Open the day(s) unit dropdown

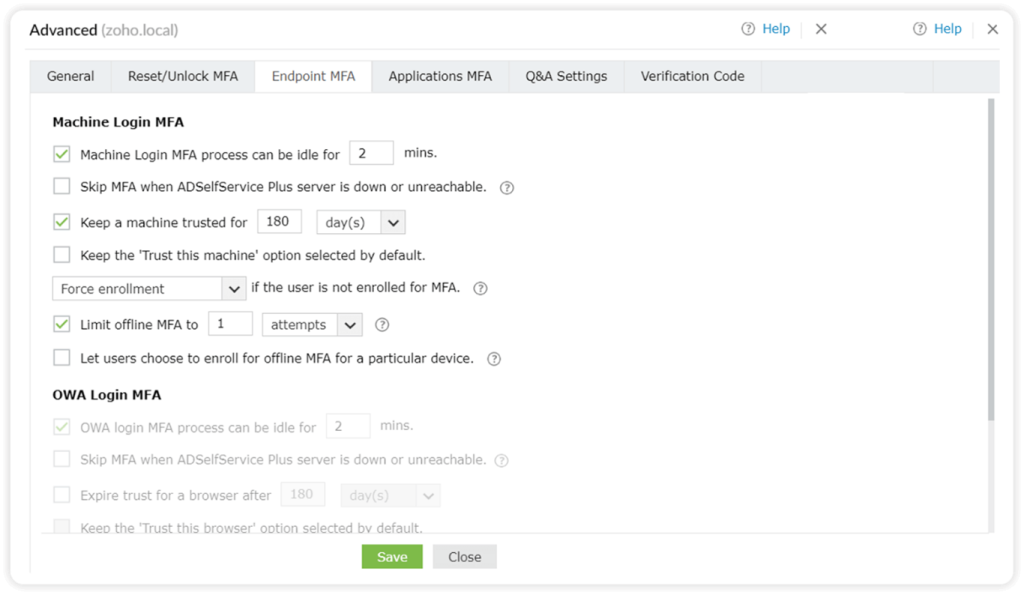pyautogui.click(x=360, y=222)
